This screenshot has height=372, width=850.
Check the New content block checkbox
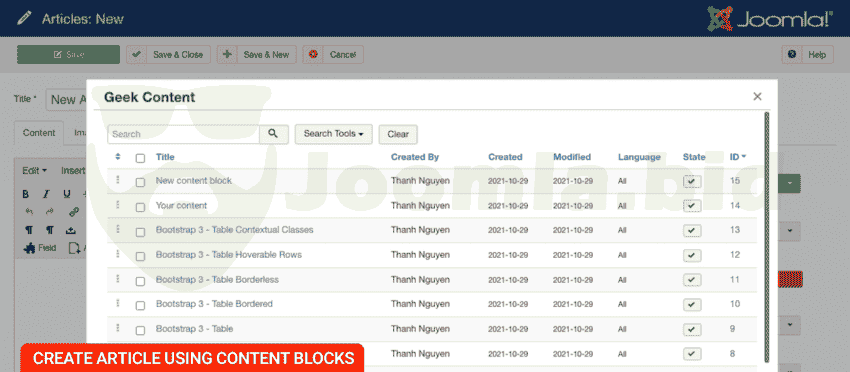click(140, 182)
